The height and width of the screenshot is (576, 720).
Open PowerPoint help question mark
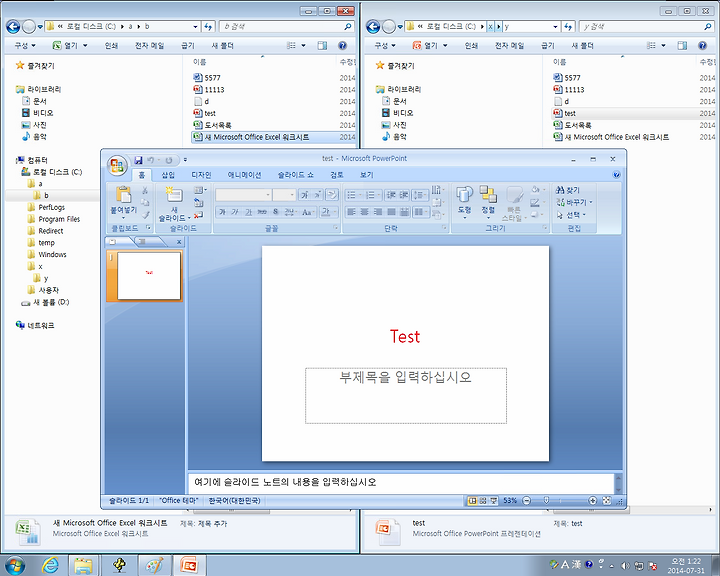click(x=616, y=175)
